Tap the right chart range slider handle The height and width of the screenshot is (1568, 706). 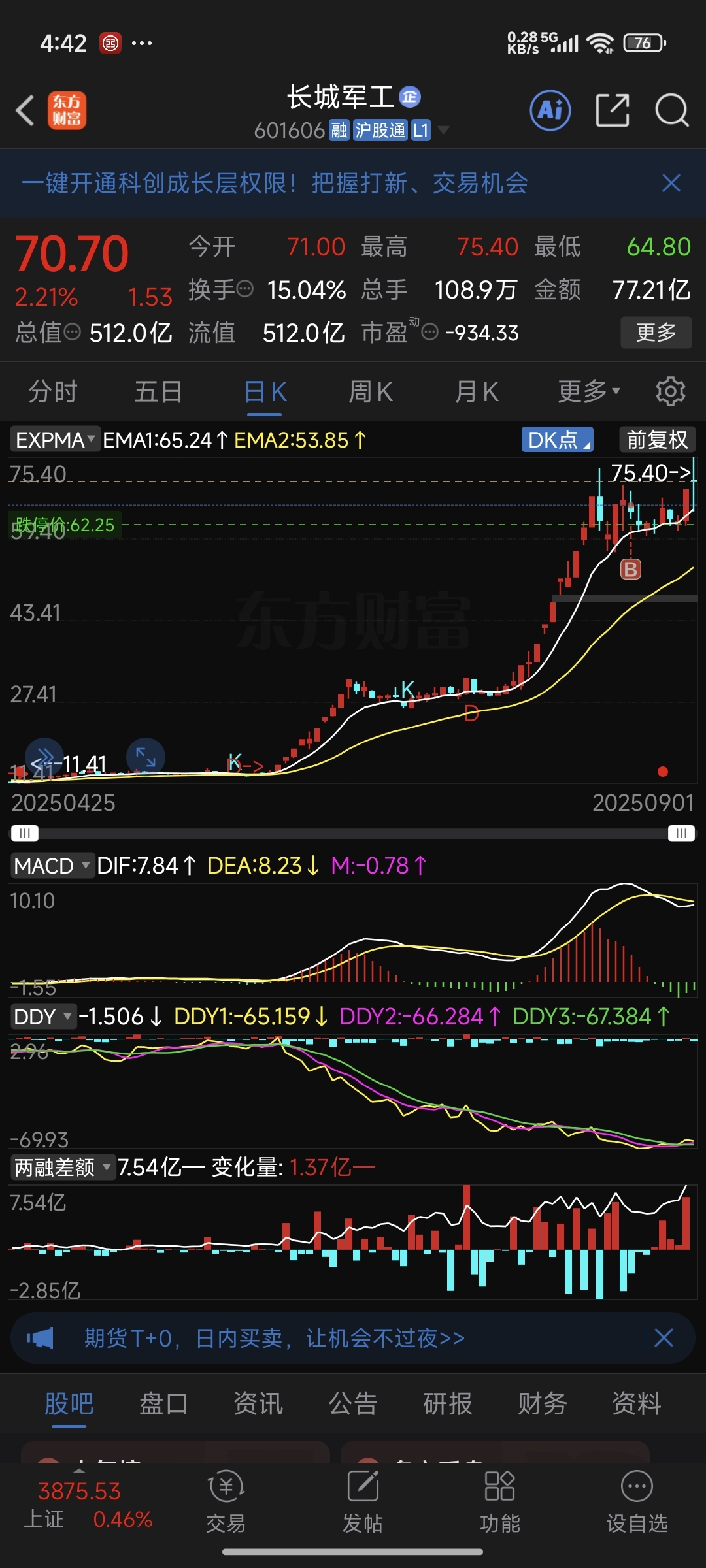click(x=681, y=833)
